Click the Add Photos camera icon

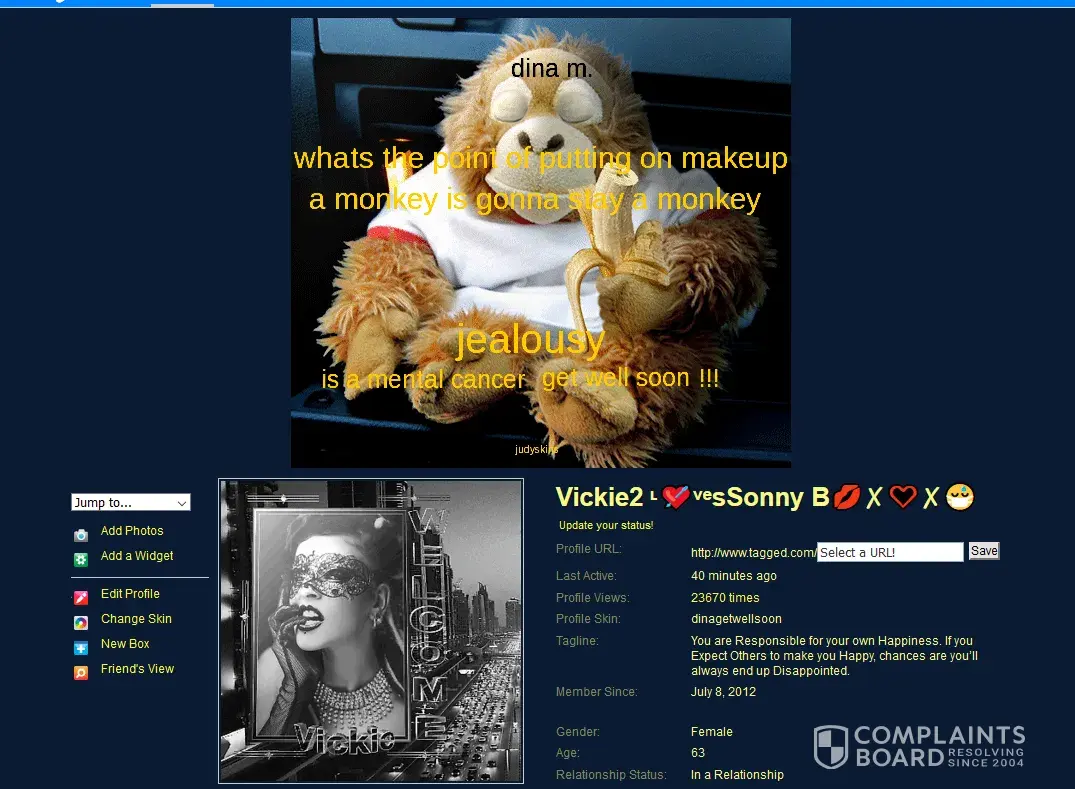[x=81, y=535]
